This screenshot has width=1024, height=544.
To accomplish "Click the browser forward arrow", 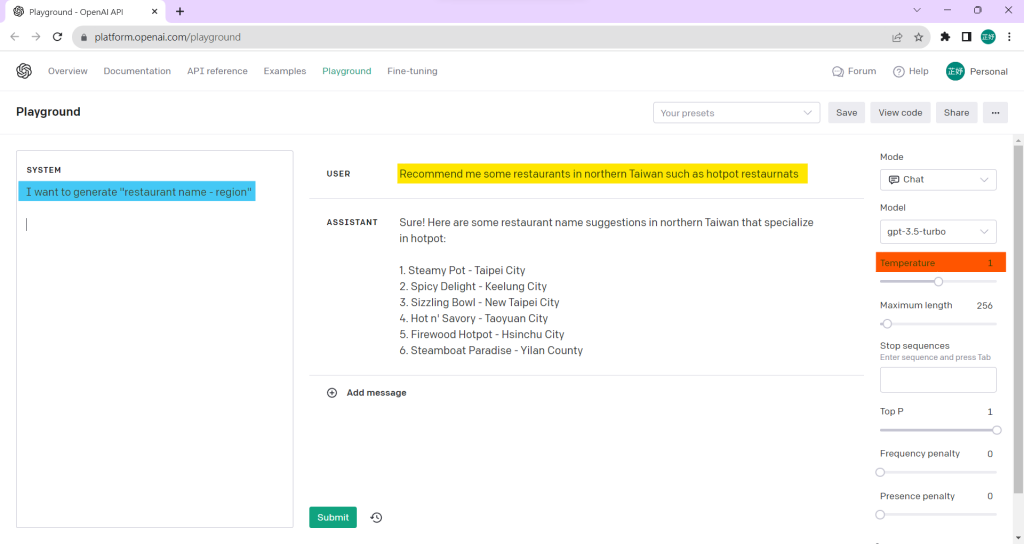I will click(x=36, y=37).
